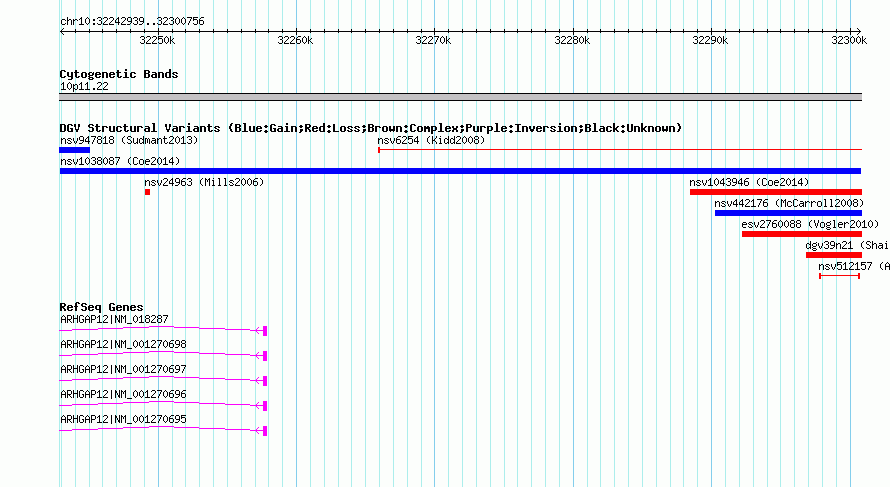Click the RefSeq Genes track title
This screenshot has height=487, width=890.
[101, 307]
